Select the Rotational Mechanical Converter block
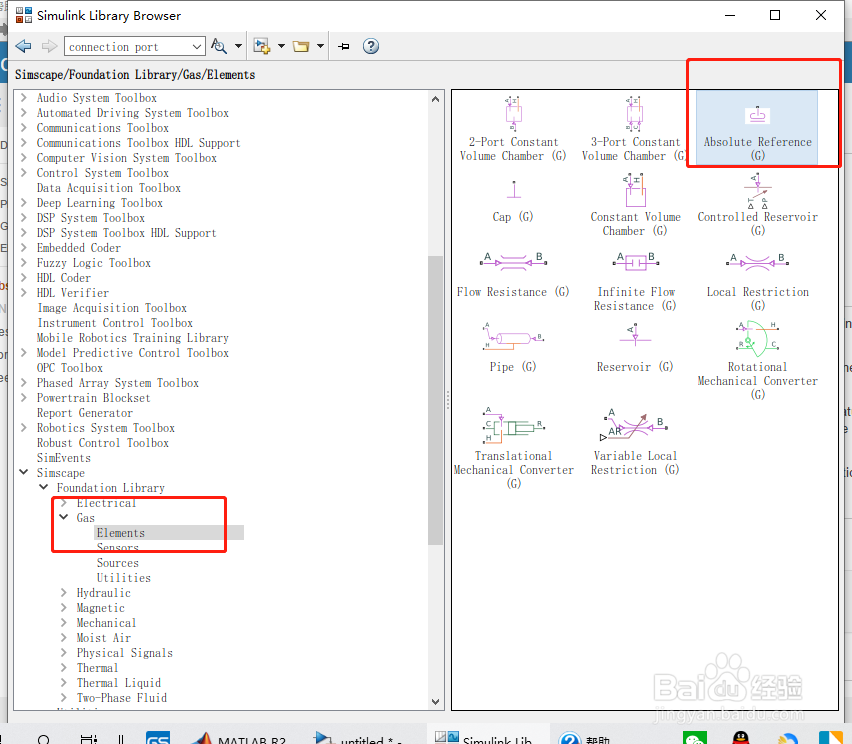 coord(757,360)
